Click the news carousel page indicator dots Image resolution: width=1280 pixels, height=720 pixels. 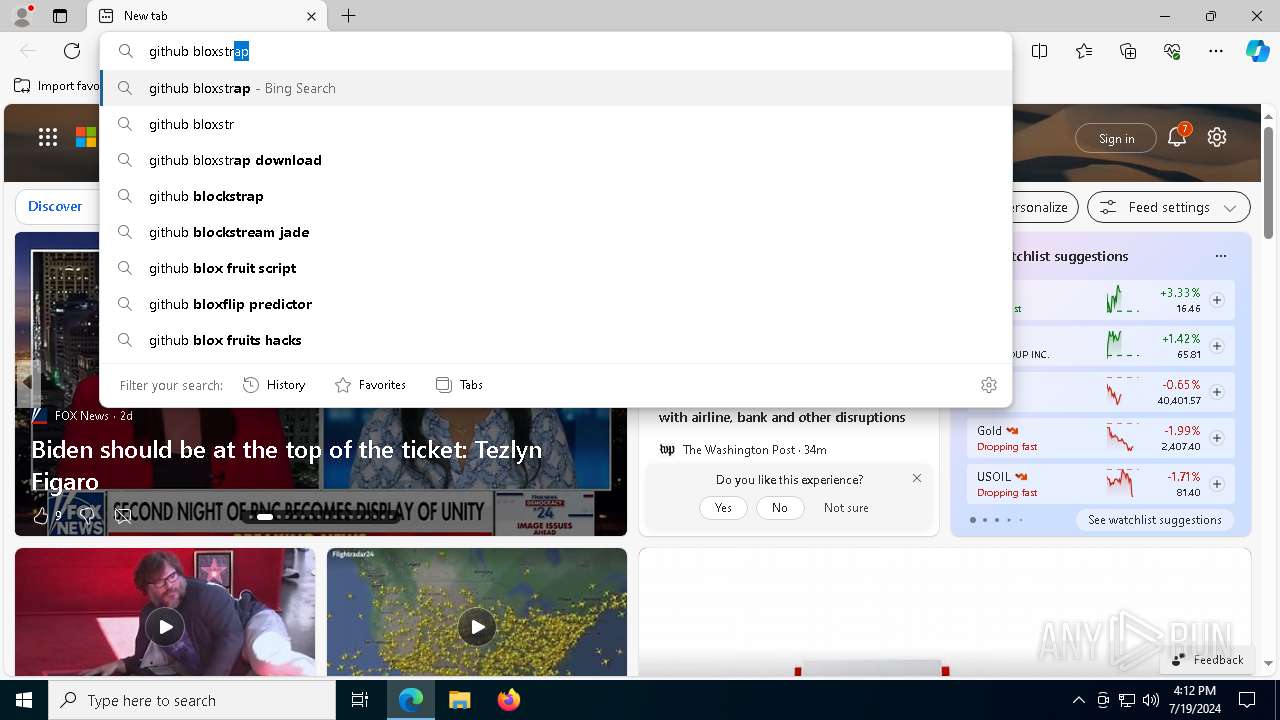pyautogui.click(x=321, y=517)
